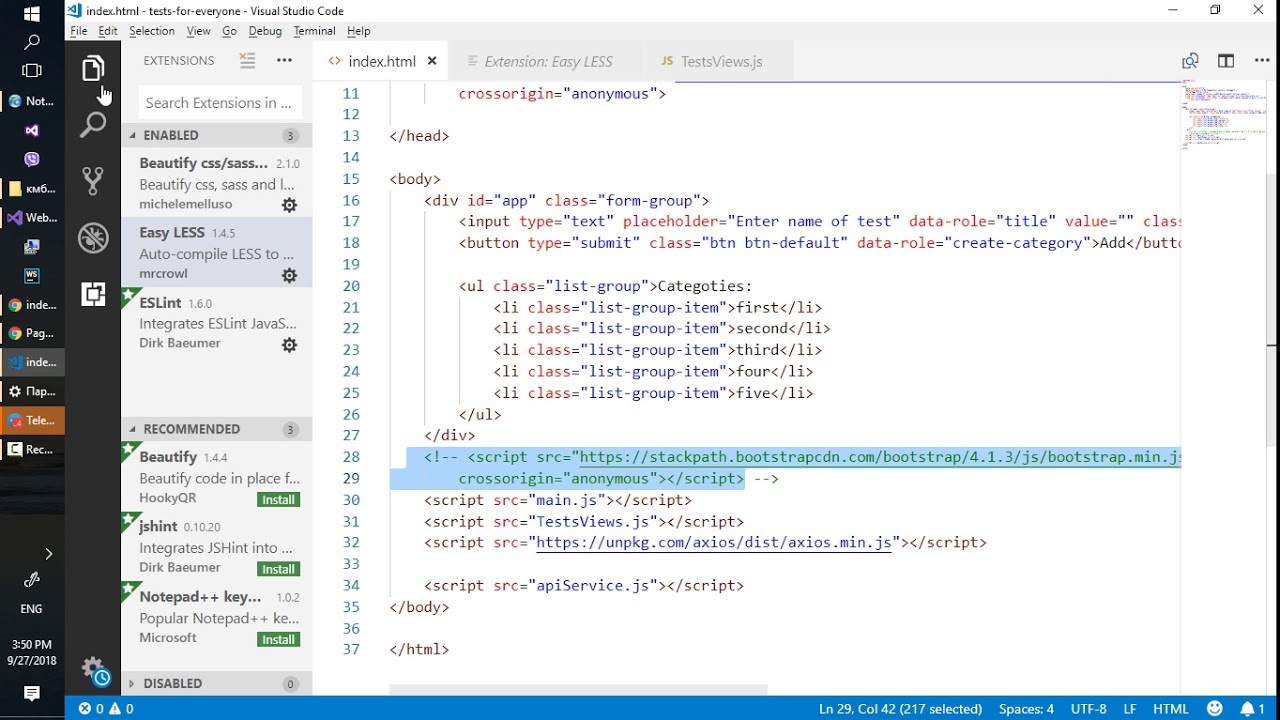The width and height of the screenshot is (1280, 720).
Task: Open feedback smiley in status bar
Action: (x=1215, y=708)
